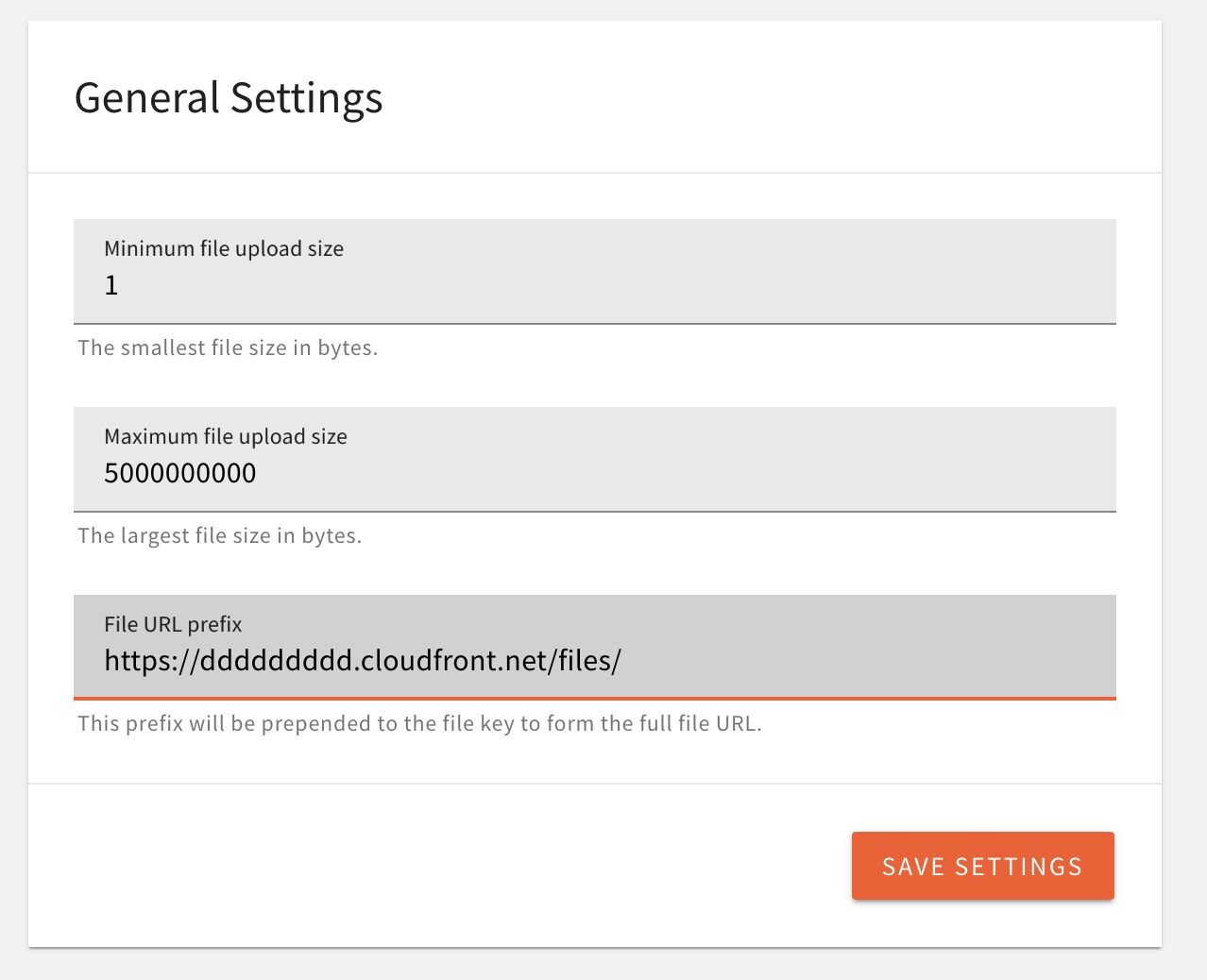This screenshot has height=980, width=1207.
Task: Focus the Maximum file upload size field
Action: tap(595, 471)
